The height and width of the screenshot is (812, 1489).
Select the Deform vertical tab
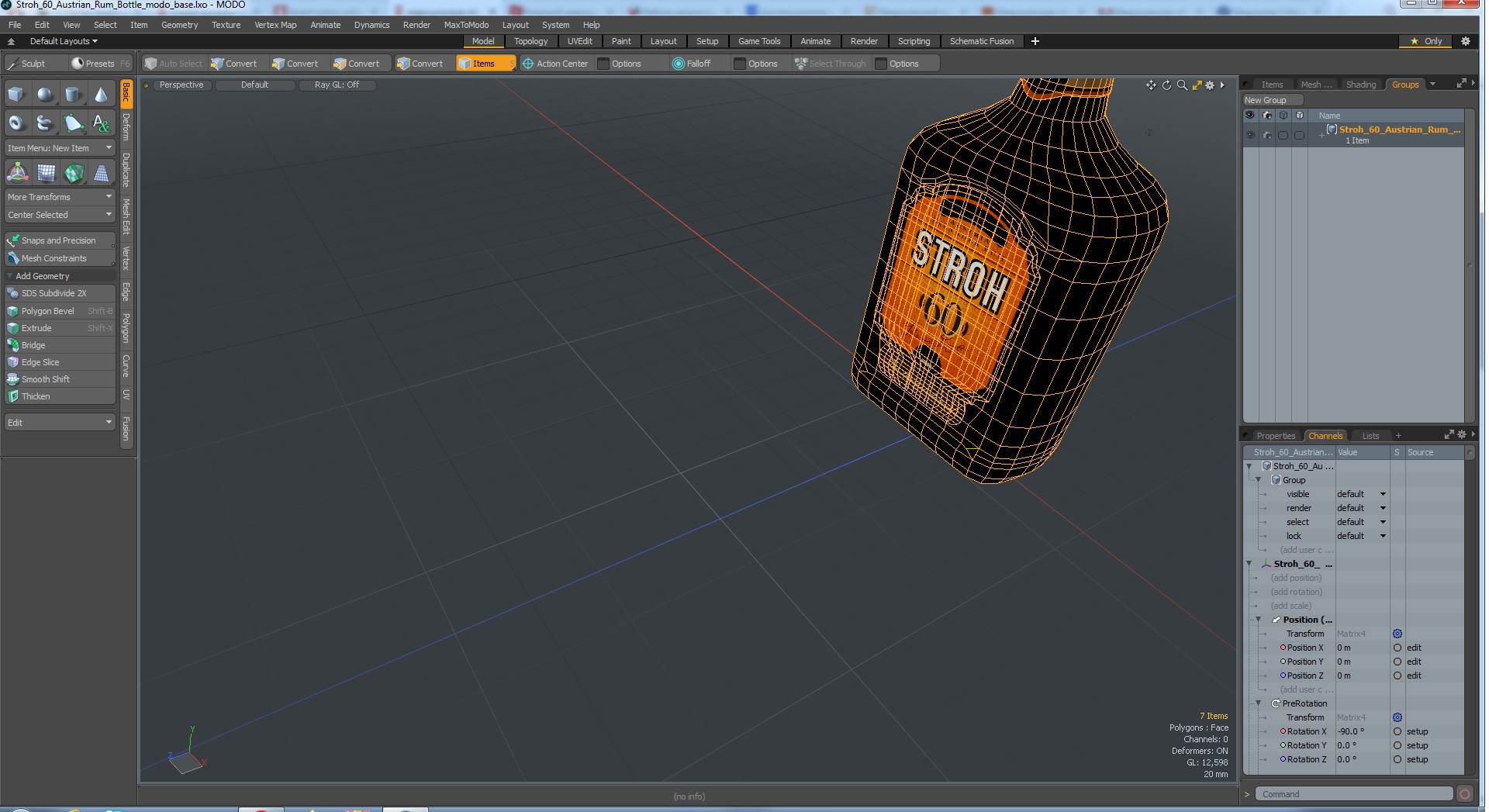tap(126, 127)
